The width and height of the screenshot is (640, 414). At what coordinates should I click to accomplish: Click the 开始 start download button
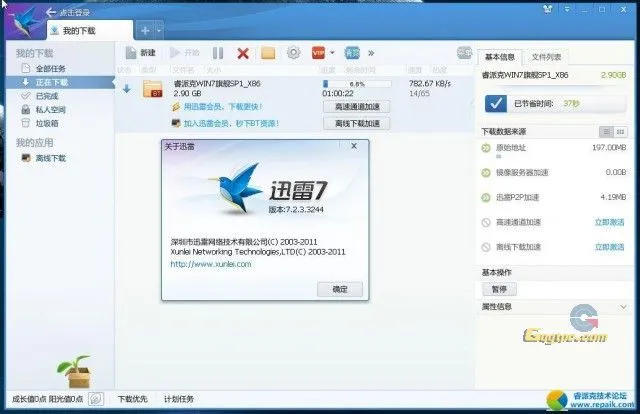click(x=184, y=53)
